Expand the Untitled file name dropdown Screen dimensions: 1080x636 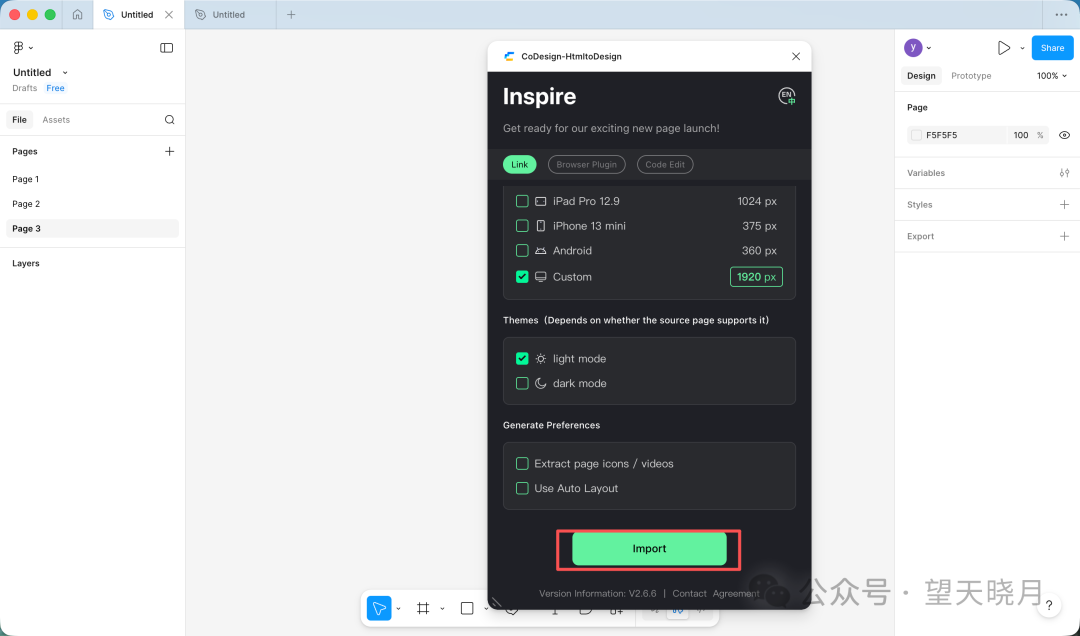[x=65, y=72]
